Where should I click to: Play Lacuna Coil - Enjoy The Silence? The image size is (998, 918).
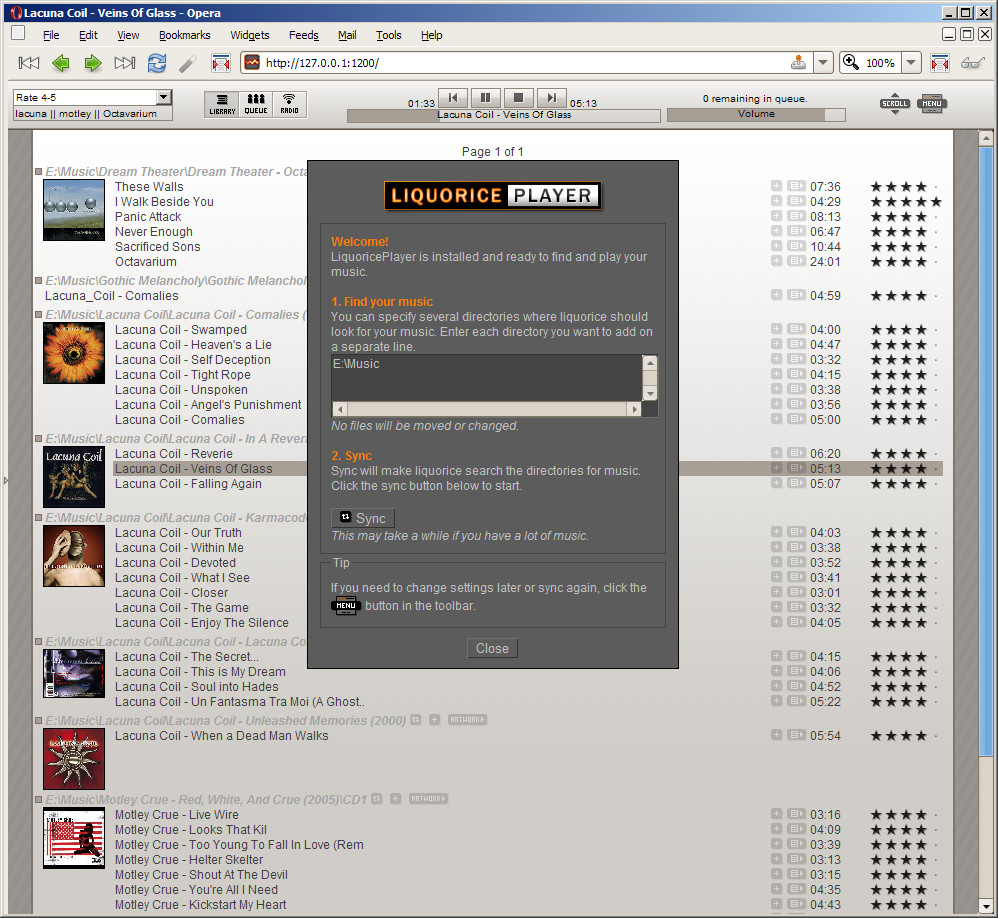(x=202, y=623)
